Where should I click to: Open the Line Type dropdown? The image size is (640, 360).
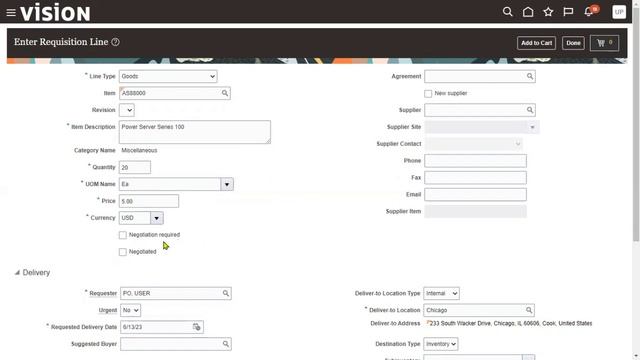(168, 76)
